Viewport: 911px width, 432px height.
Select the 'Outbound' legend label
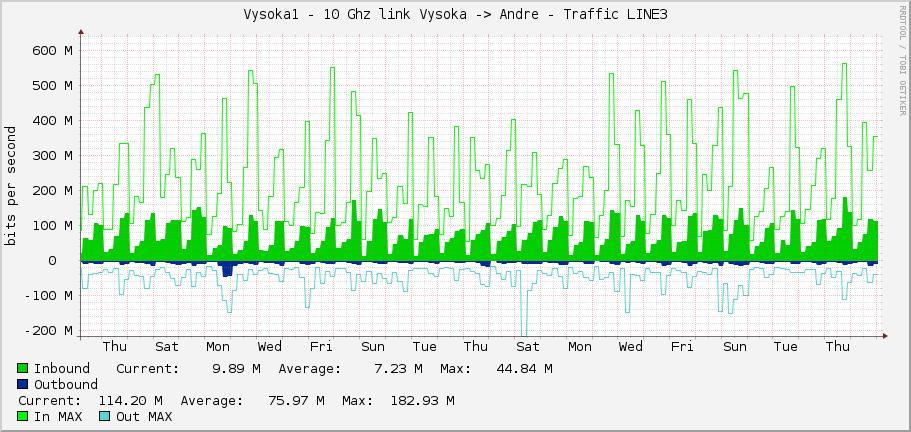(66, 384)
